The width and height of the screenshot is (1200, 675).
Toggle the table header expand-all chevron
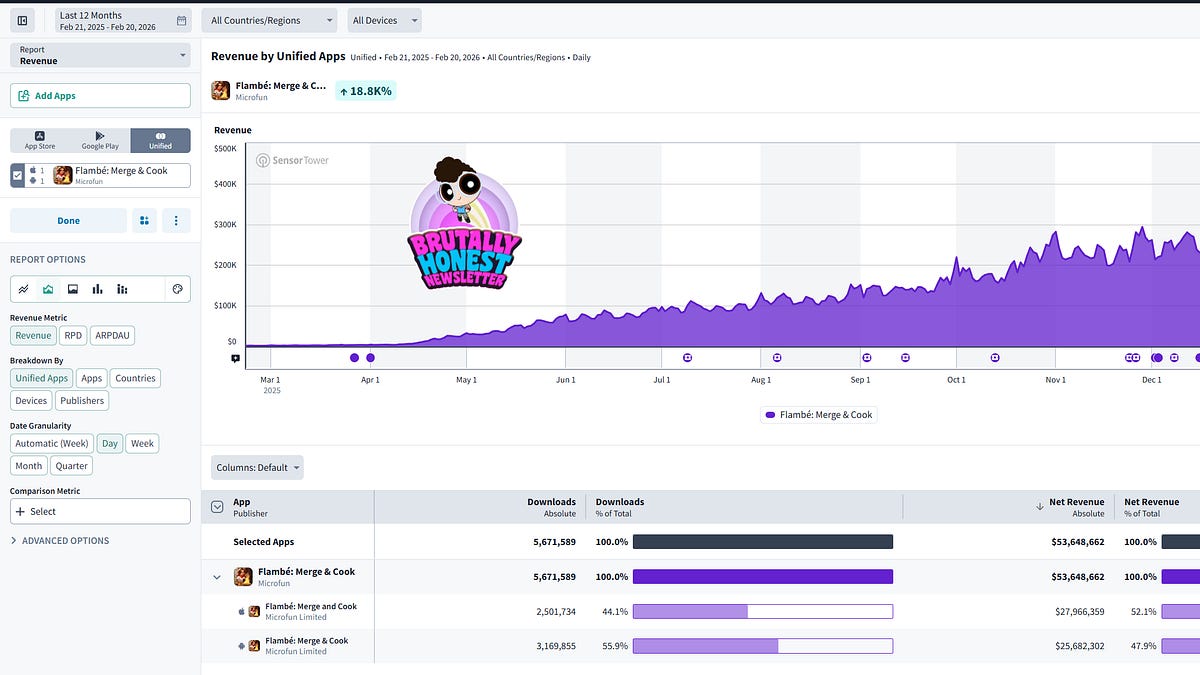tap(217, 507)
